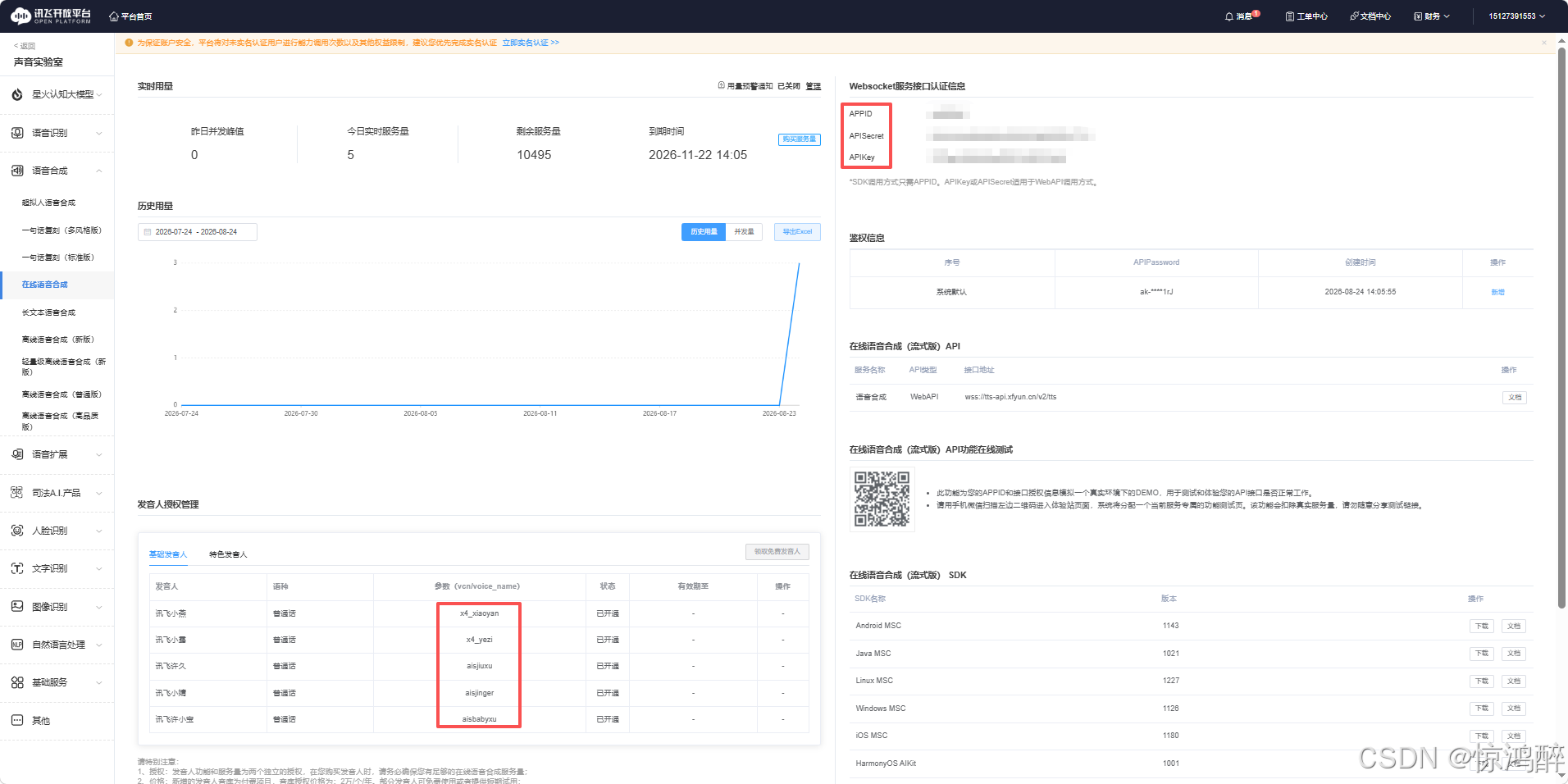Click the x4_xiaoyan voice parameter cell
The height and width of the screenshot is (784, 1568).
[479, 613]
